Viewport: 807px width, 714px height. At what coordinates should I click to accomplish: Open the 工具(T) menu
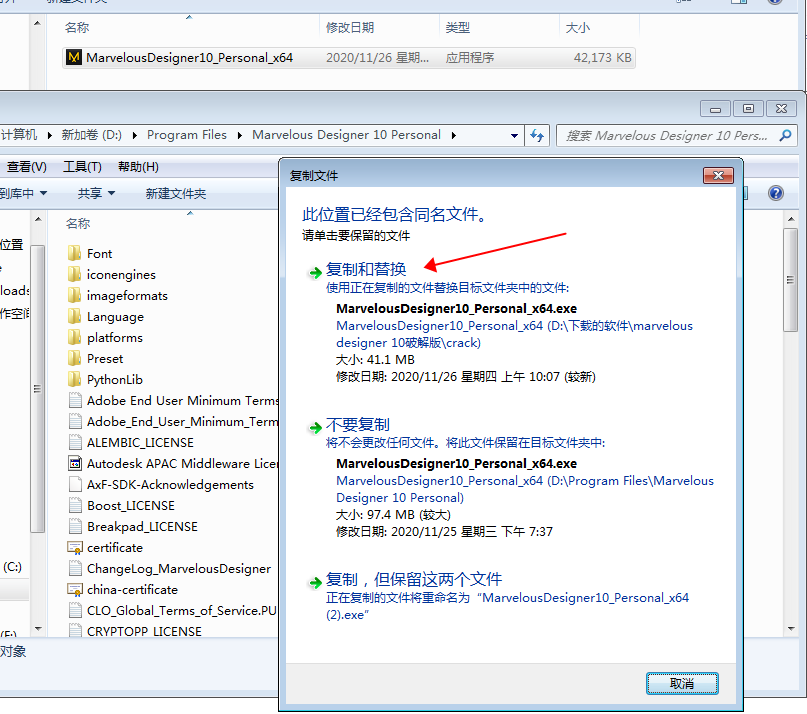[x=82, y=167]
